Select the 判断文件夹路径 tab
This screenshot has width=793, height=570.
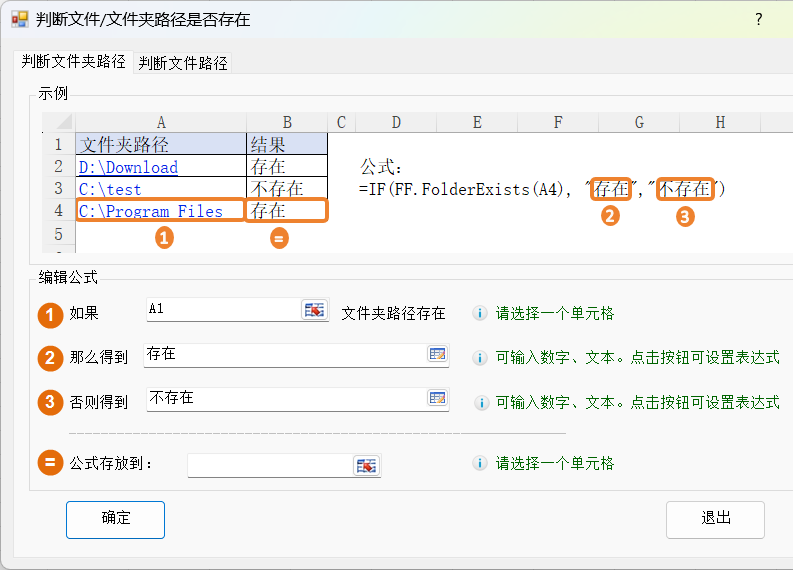click(x=74, y=62)
